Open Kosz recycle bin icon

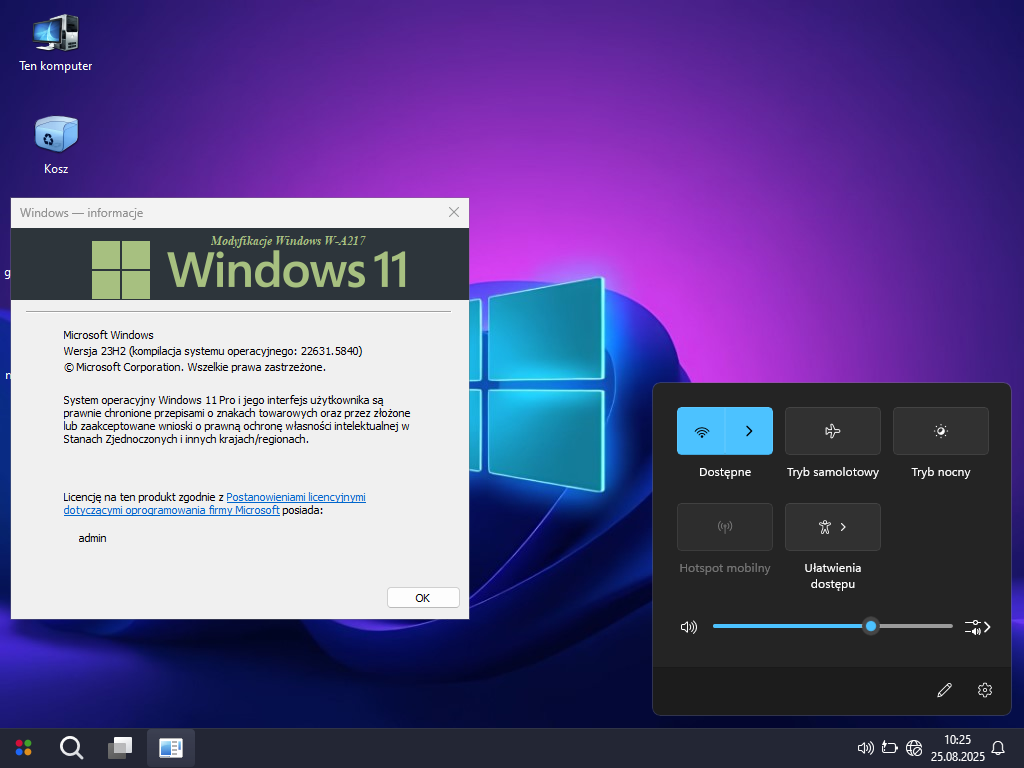(x=56, y=136)
